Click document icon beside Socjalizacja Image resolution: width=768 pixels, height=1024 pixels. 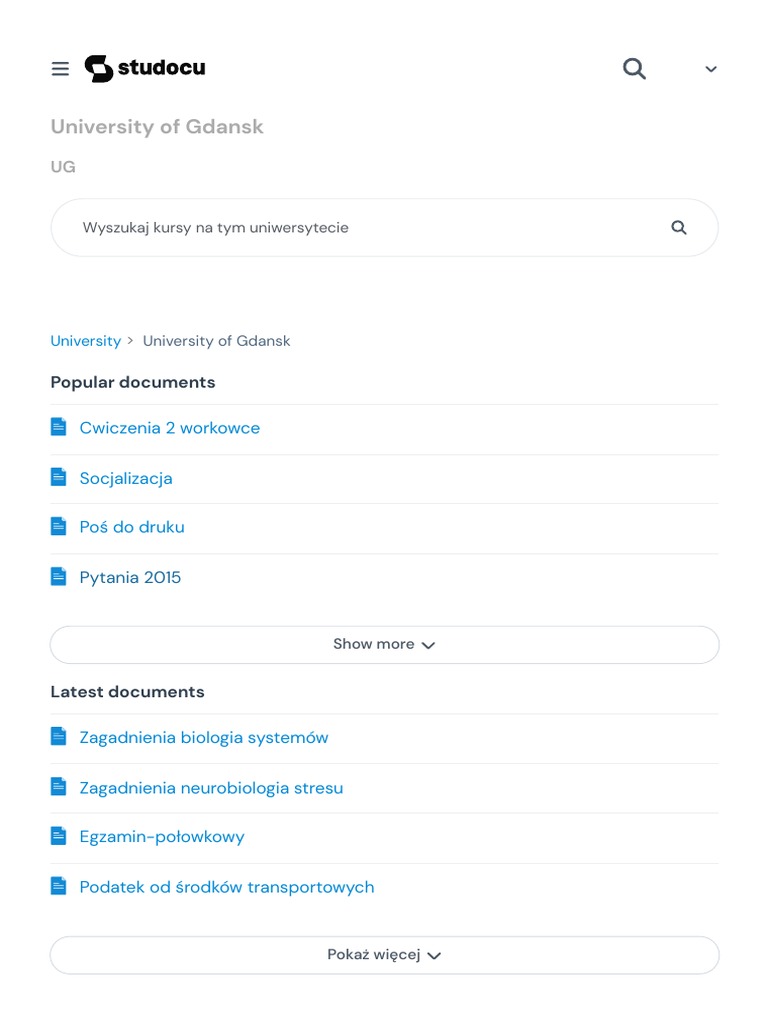(59, 477)
